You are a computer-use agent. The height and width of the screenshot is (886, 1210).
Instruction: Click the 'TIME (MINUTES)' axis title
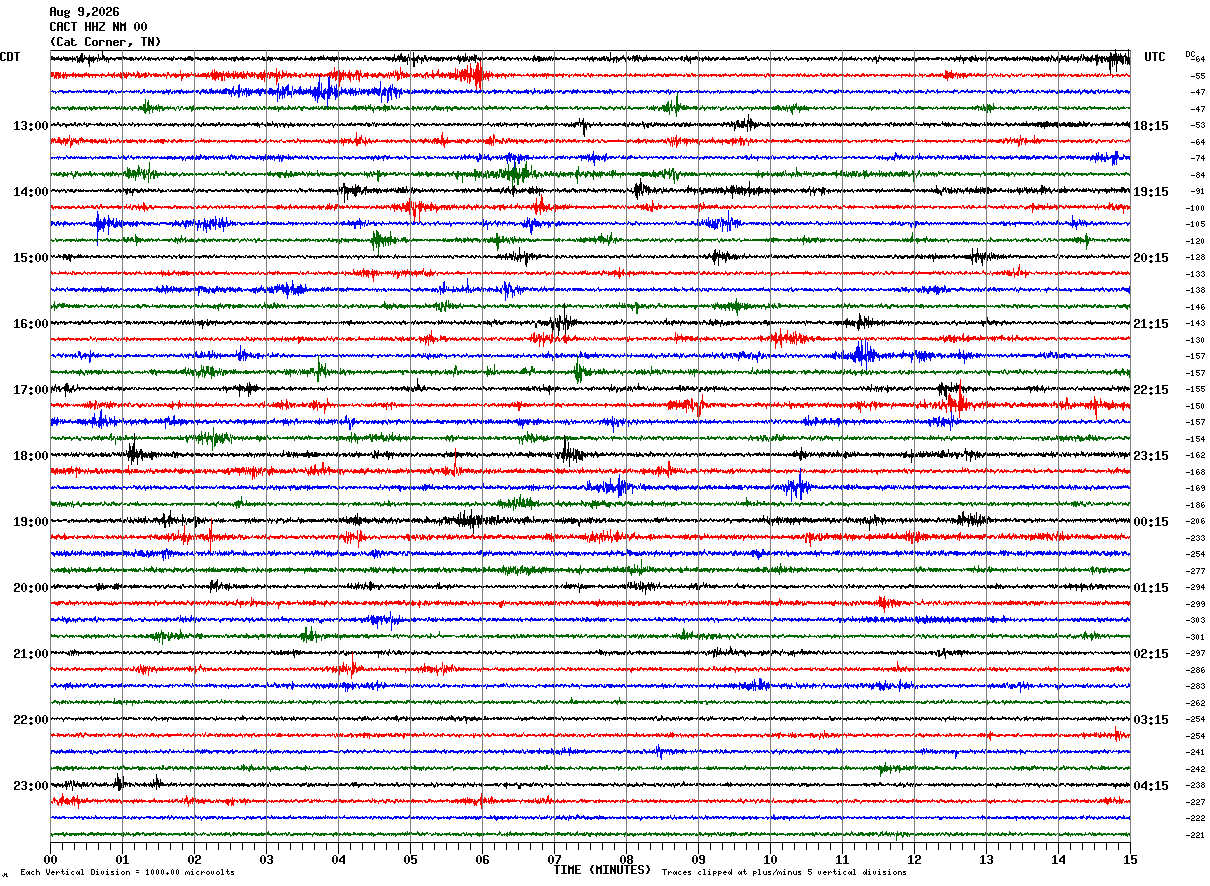[602, 870]
